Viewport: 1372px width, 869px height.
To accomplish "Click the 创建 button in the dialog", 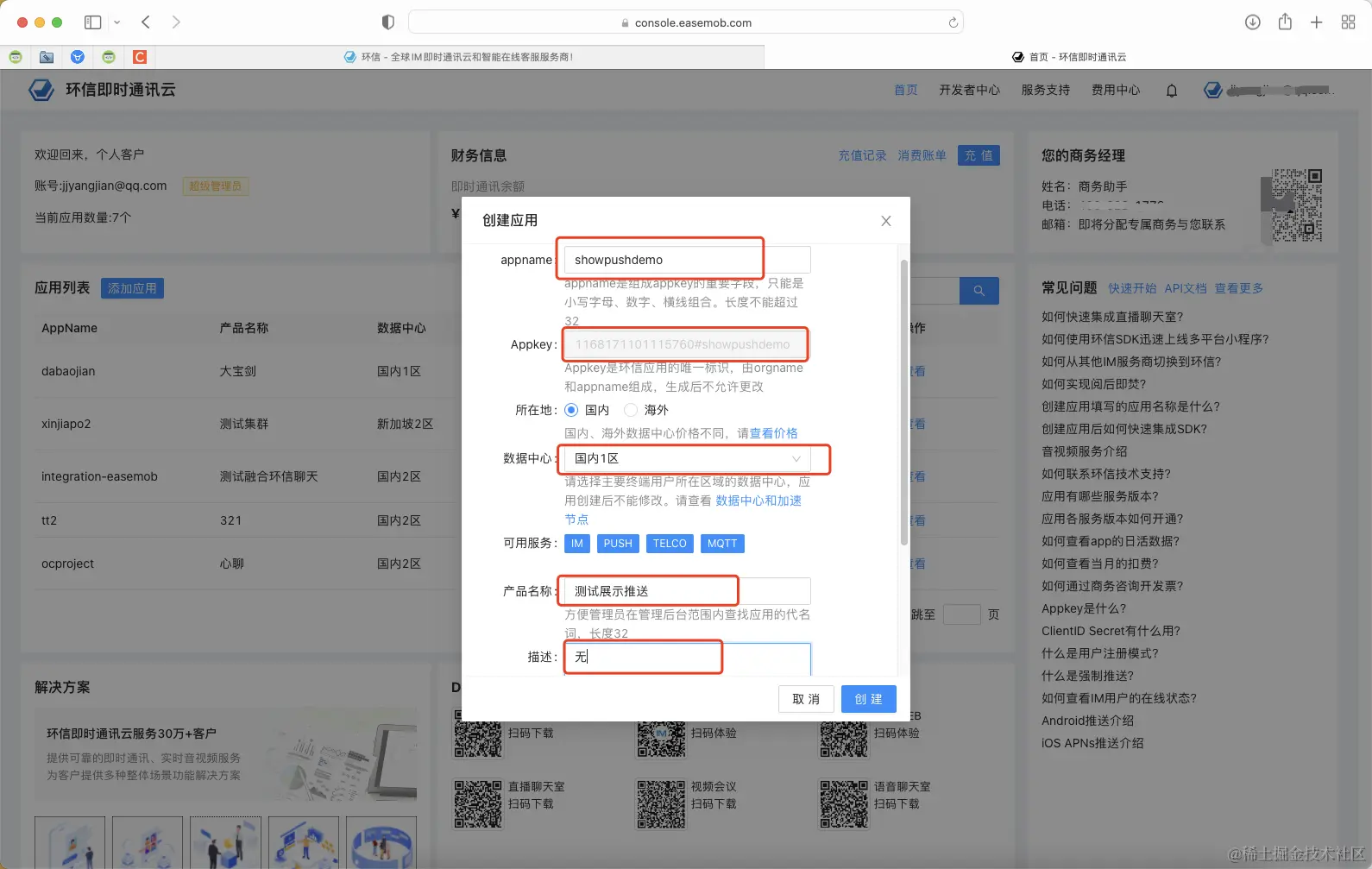I will pos(869,699).
